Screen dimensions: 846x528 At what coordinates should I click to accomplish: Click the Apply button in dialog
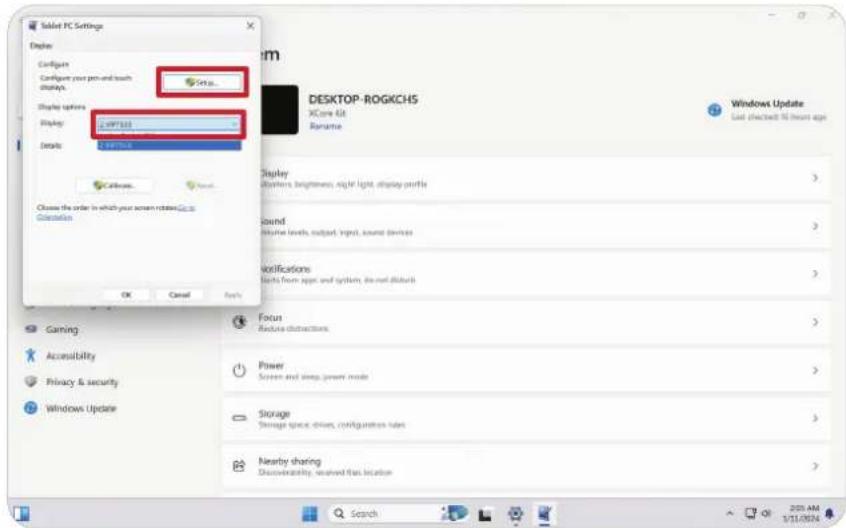pos(233,295)
